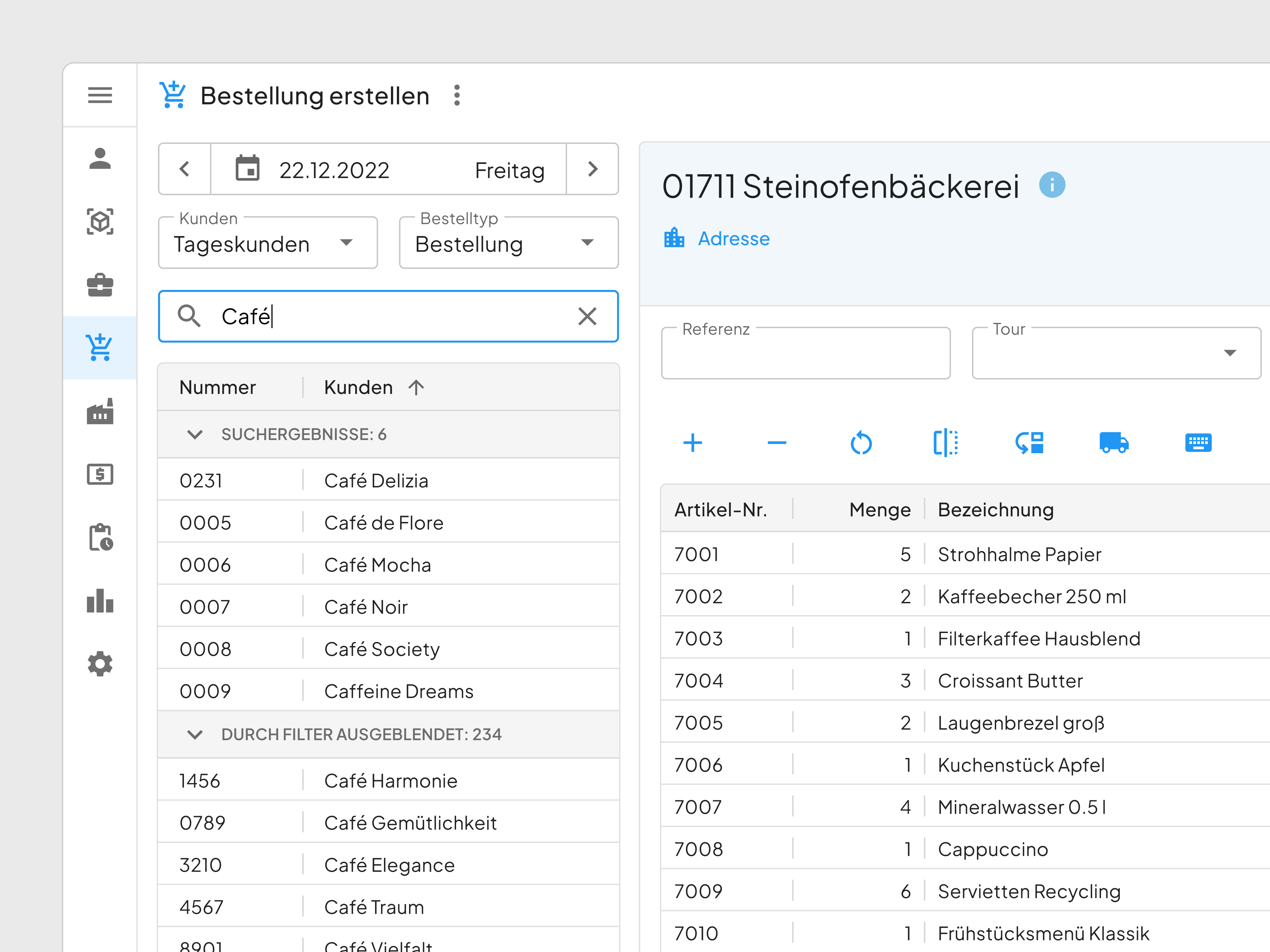1270x952 pixels.
Task: Click the Menge column header
Action: (880, 510)
